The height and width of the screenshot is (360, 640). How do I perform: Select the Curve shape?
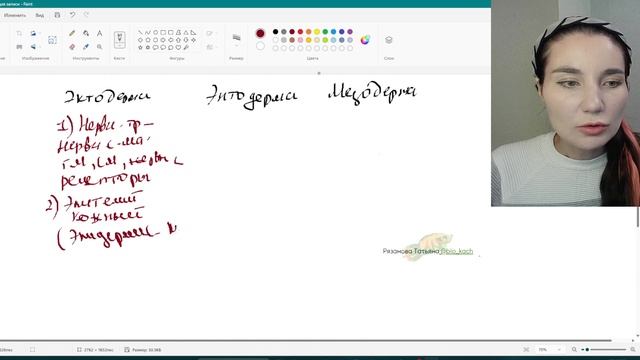coord(148,32)
